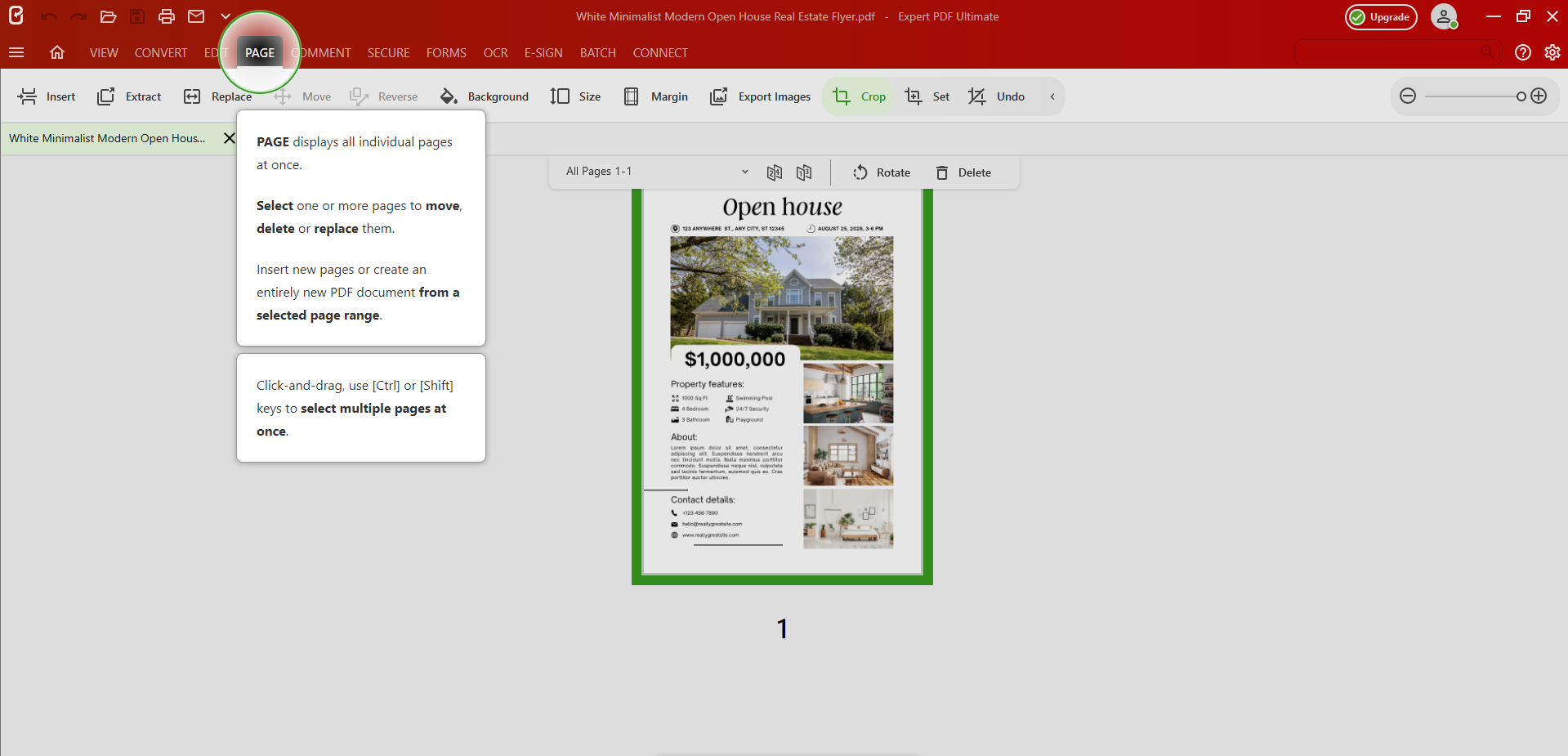Image resolution: width=1568 pixels, height=756 pixels.
Task: Toggle the Set page size tool
Action: click(x=927, y=96)
